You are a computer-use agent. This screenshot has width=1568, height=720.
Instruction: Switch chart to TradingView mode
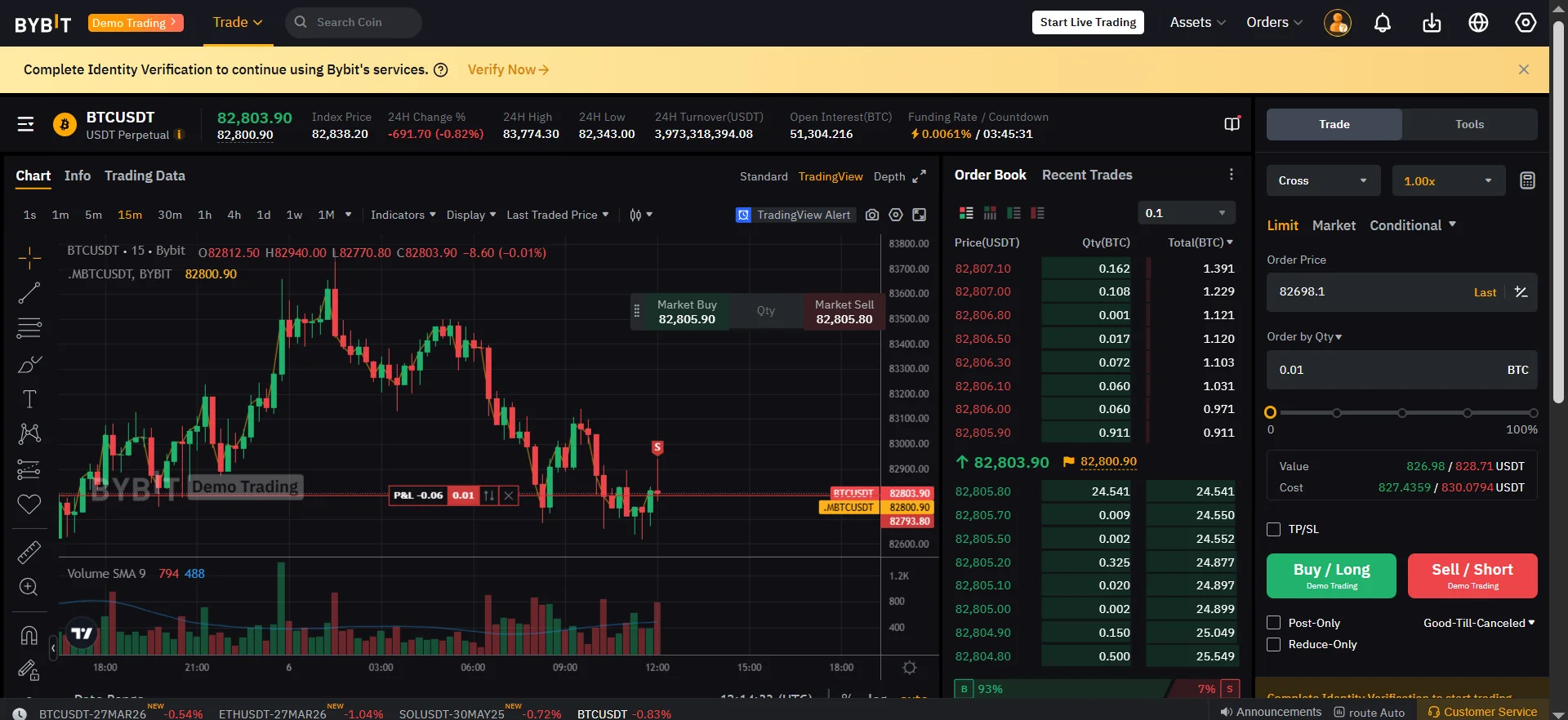(x=831, y=176)
